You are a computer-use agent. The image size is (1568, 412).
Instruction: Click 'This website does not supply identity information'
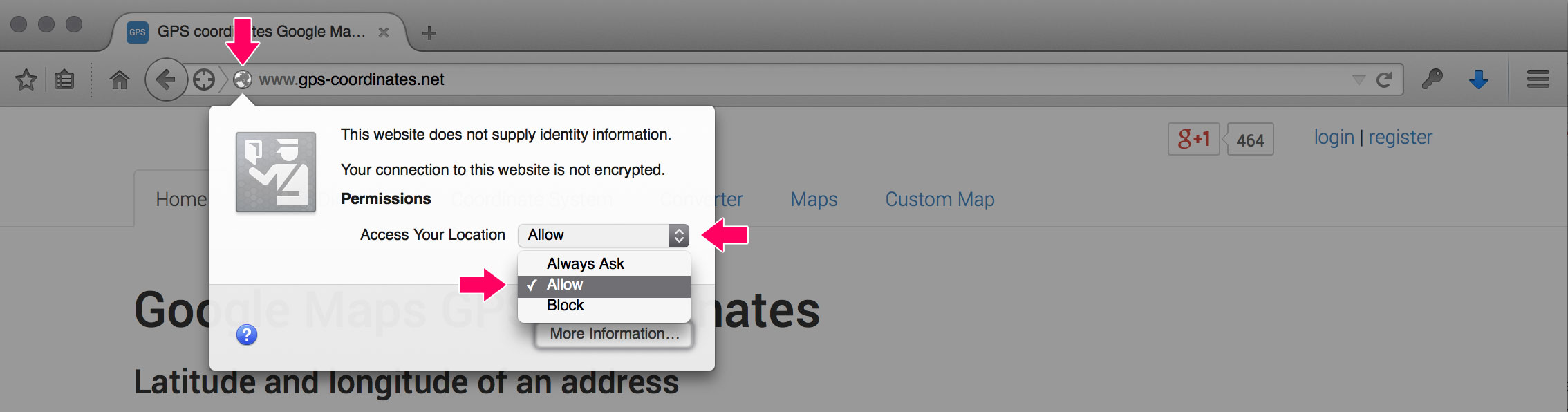506,135
